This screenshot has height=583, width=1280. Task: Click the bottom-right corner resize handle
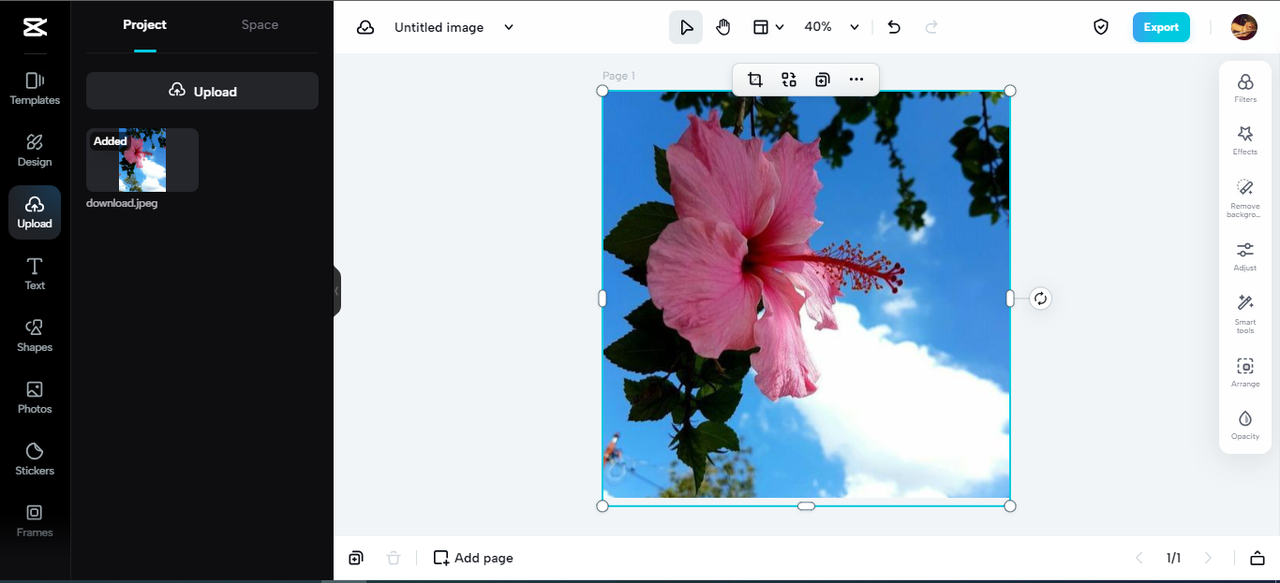(1010, 506)
